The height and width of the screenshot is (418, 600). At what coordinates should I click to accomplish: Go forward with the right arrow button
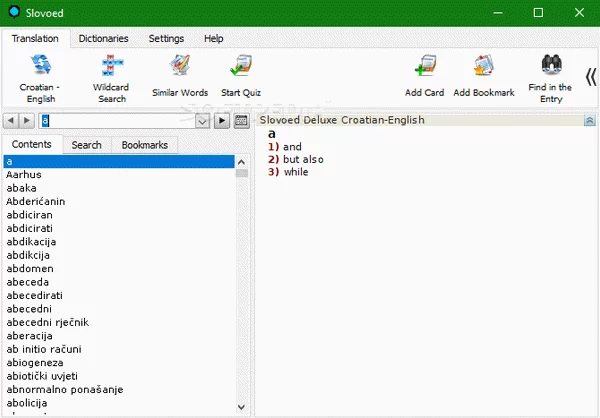pos(26,121)
